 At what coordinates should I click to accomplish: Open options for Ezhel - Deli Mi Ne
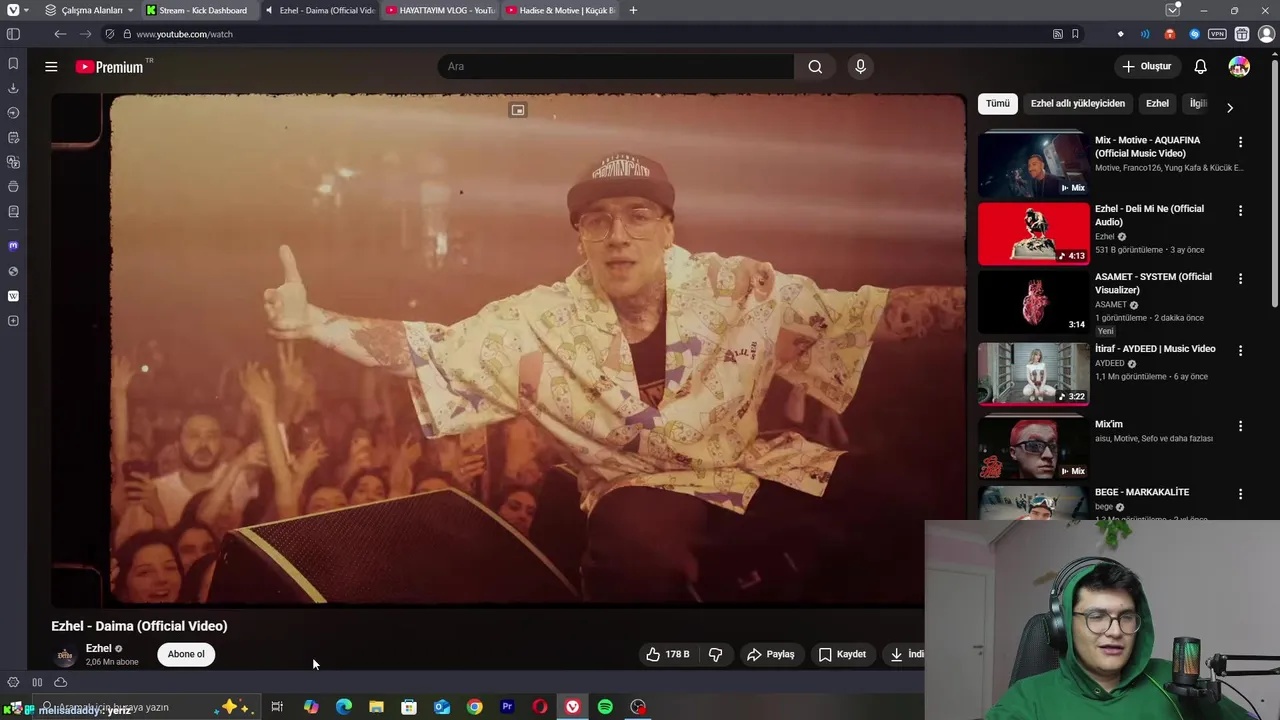click(1240, 211)
